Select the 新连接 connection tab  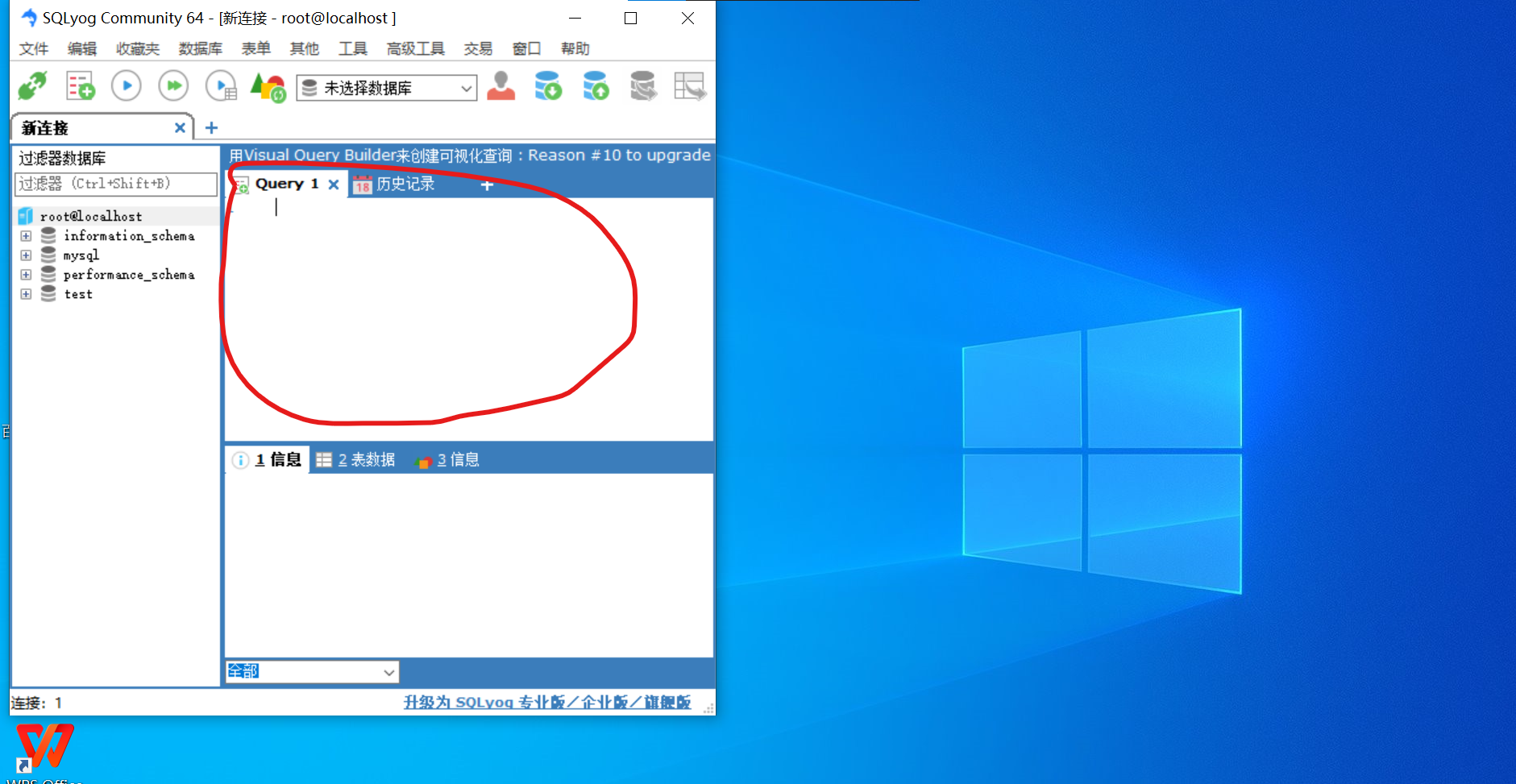pyautogui.click(x=102, y=127)
